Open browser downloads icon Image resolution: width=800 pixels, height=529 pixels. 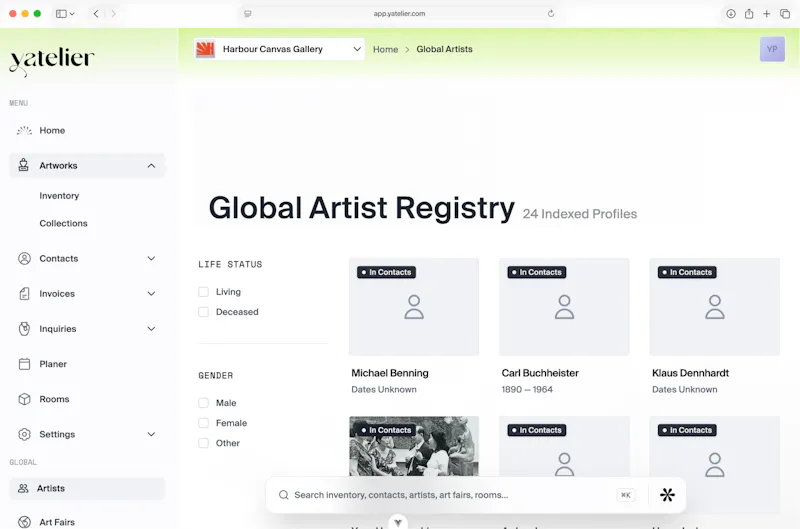731,14
